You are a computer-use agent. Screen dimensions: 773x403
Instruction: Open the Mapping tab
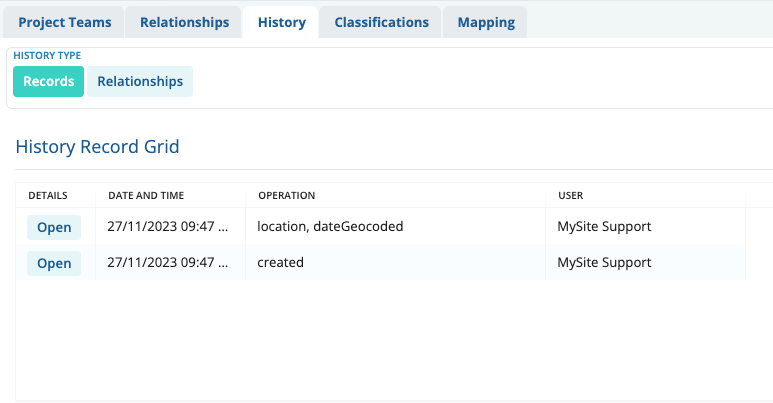click(486, 22)
